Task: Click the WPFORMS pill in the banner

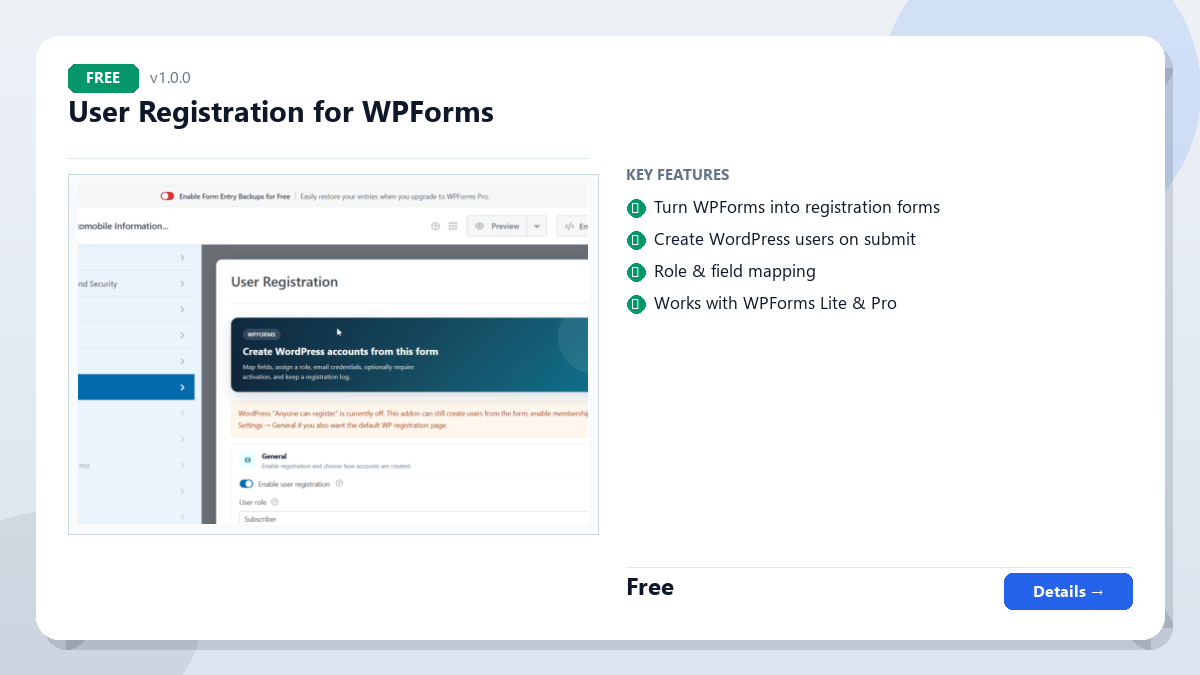Action: tap(262, 334)
